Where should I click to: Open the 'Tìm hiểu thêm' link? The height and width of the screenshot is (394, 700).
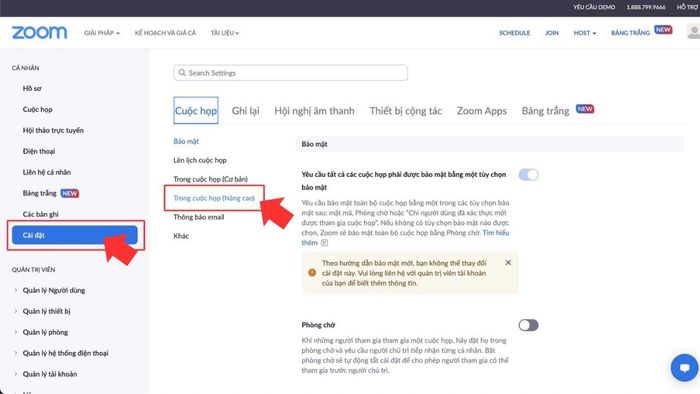pyautogui.click(x=496, y=232)
